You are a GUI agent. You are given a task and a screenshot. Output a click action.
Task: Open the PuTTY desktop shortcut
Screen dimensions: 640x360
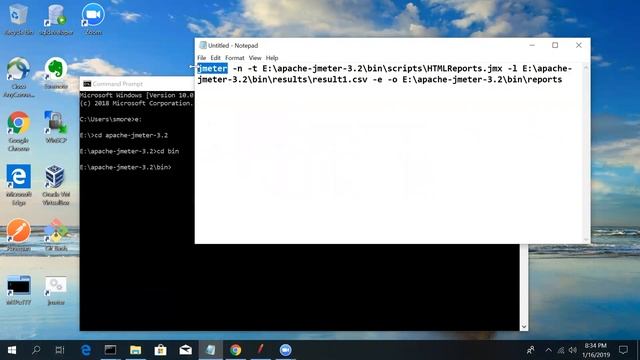(18, 290)
